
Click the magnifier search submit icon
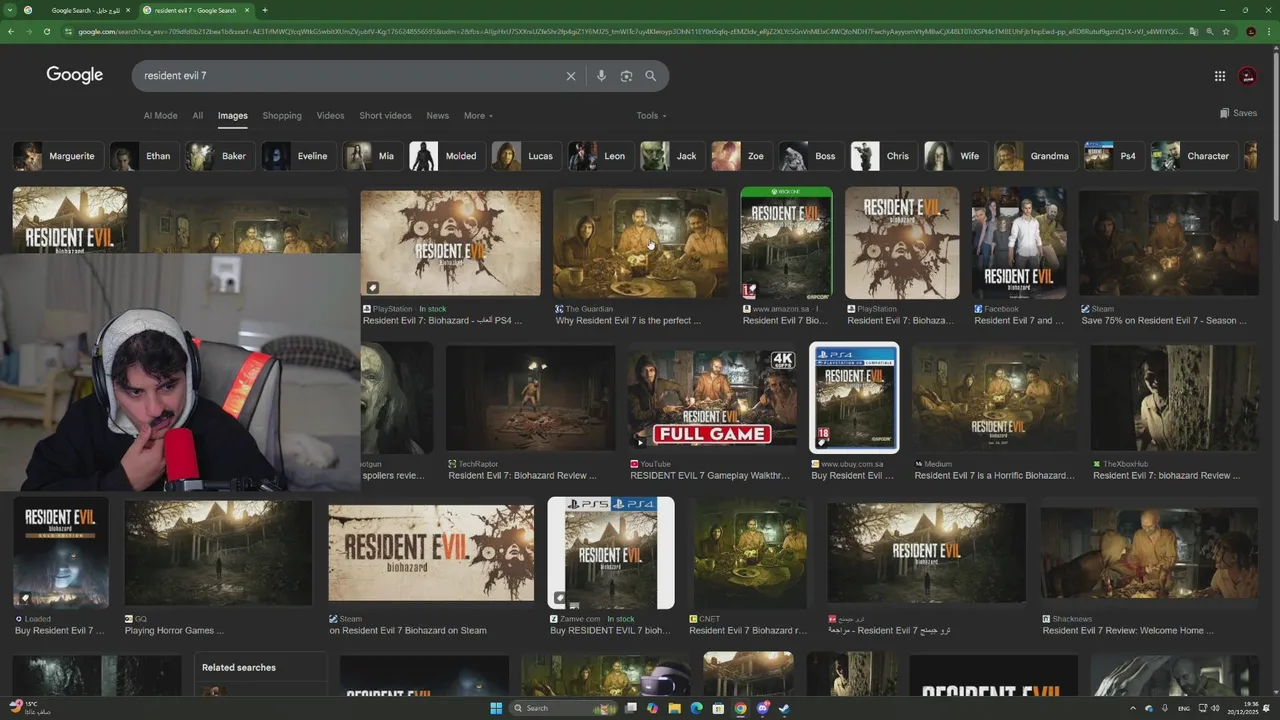click(651, 76)
